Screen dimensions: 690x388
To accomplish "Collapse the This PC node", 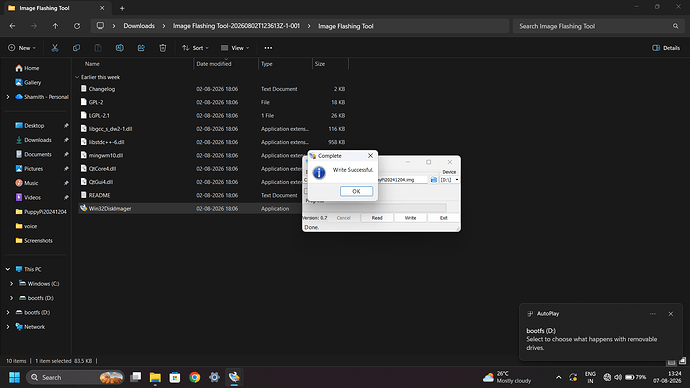I will [8, 269].
